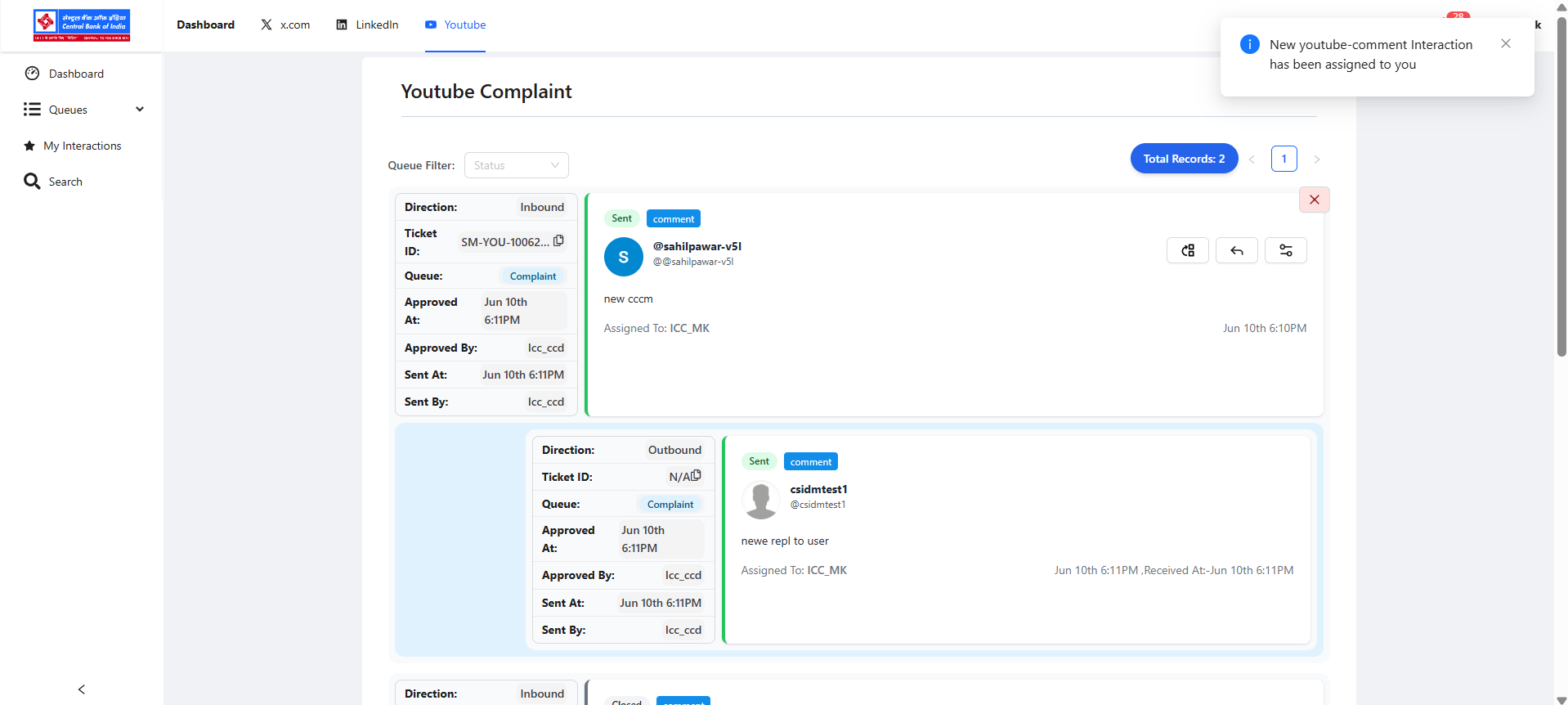
Task: Collapse the sidebar with left chevron
Action: [82, 689]
